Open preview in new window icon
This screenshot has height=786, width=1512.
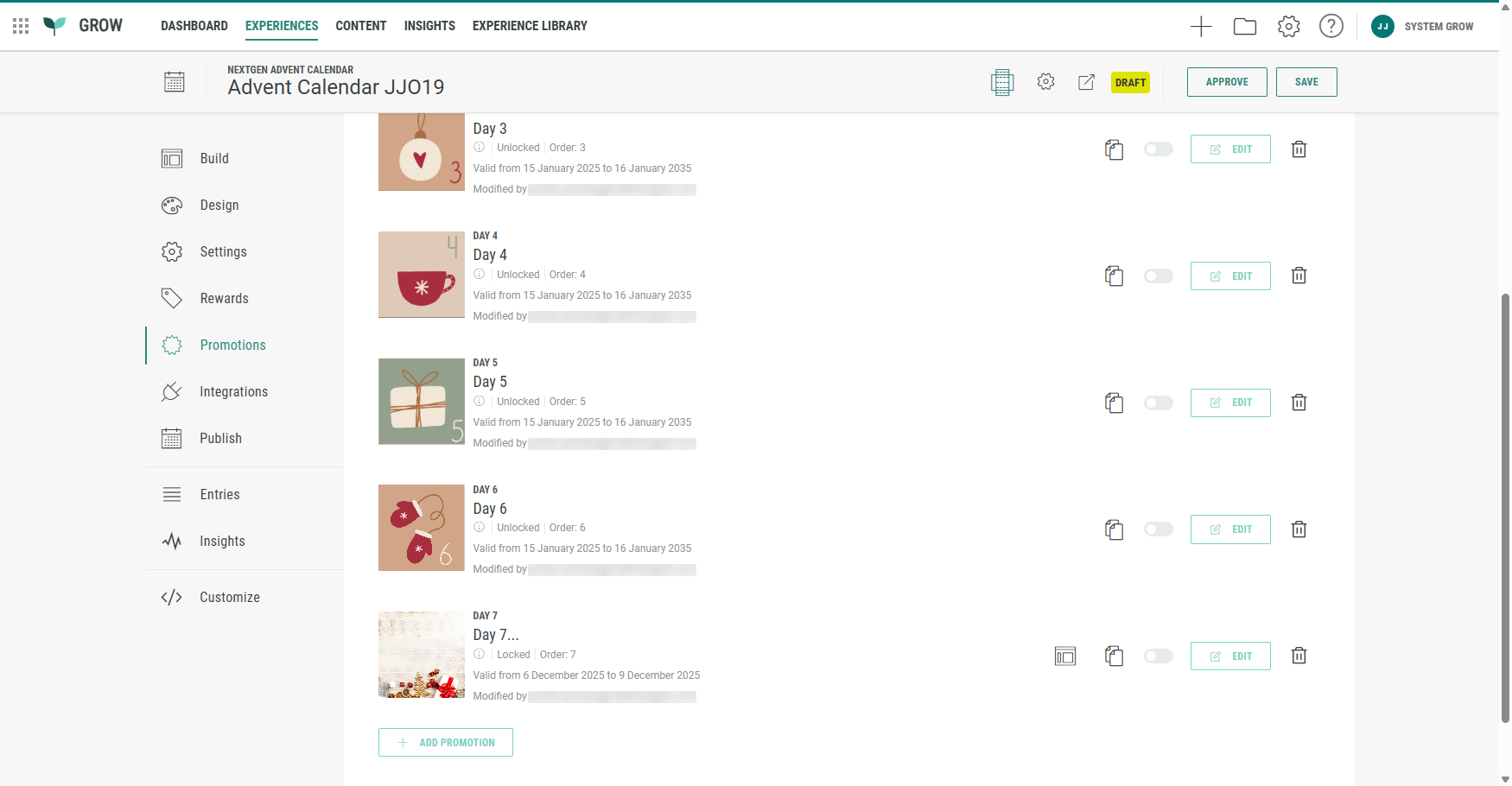pos(1086,82)
